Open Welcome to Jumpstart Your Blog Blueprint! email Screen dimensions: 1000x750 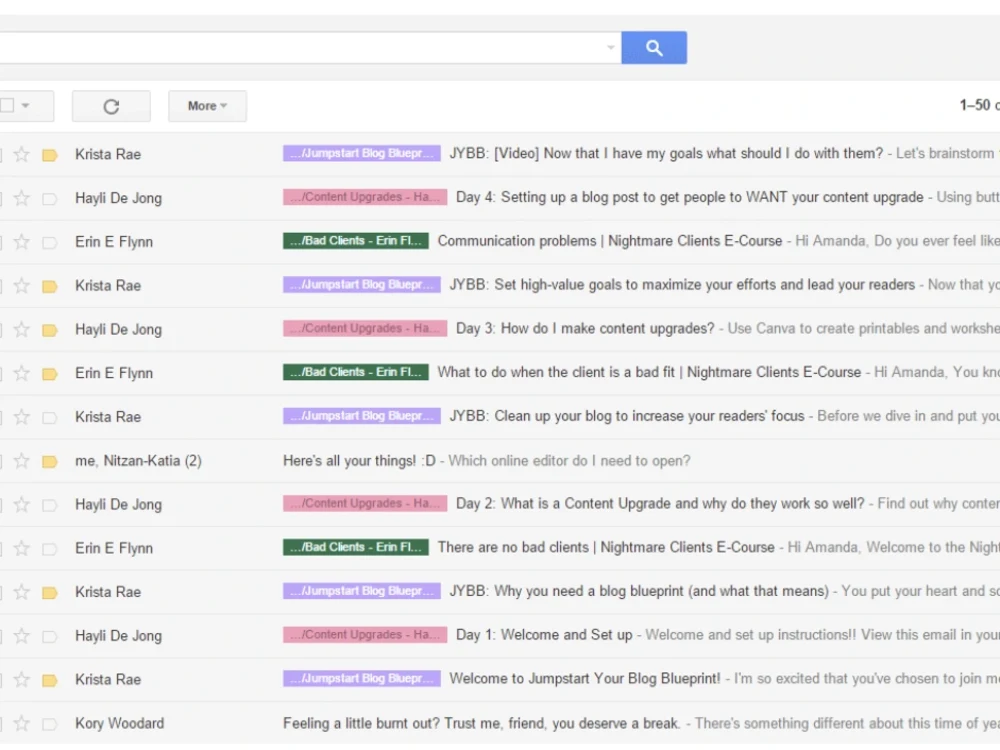coord(585,678)
